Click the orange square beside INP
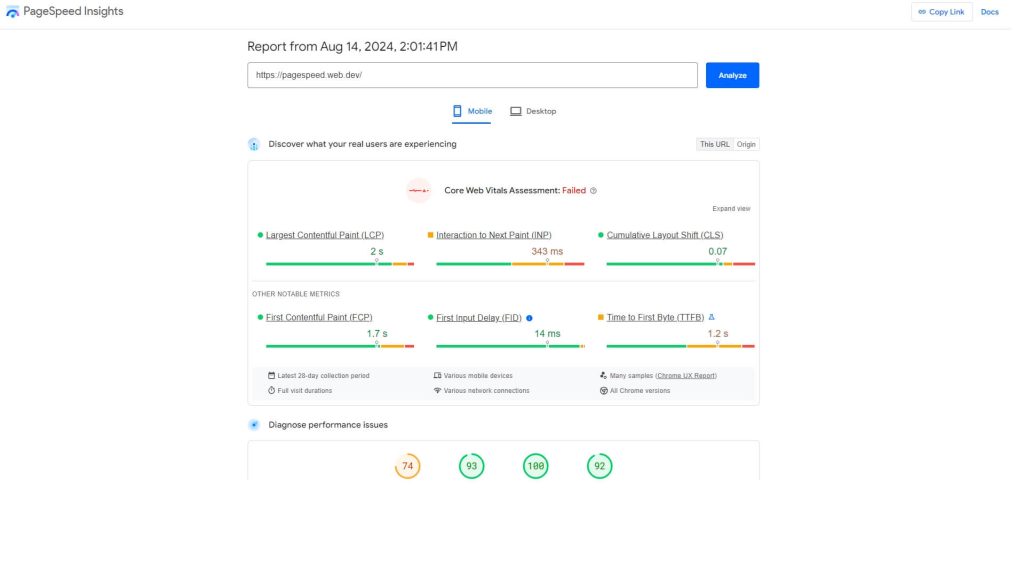 pyautogui.click(x=430, y=235)
